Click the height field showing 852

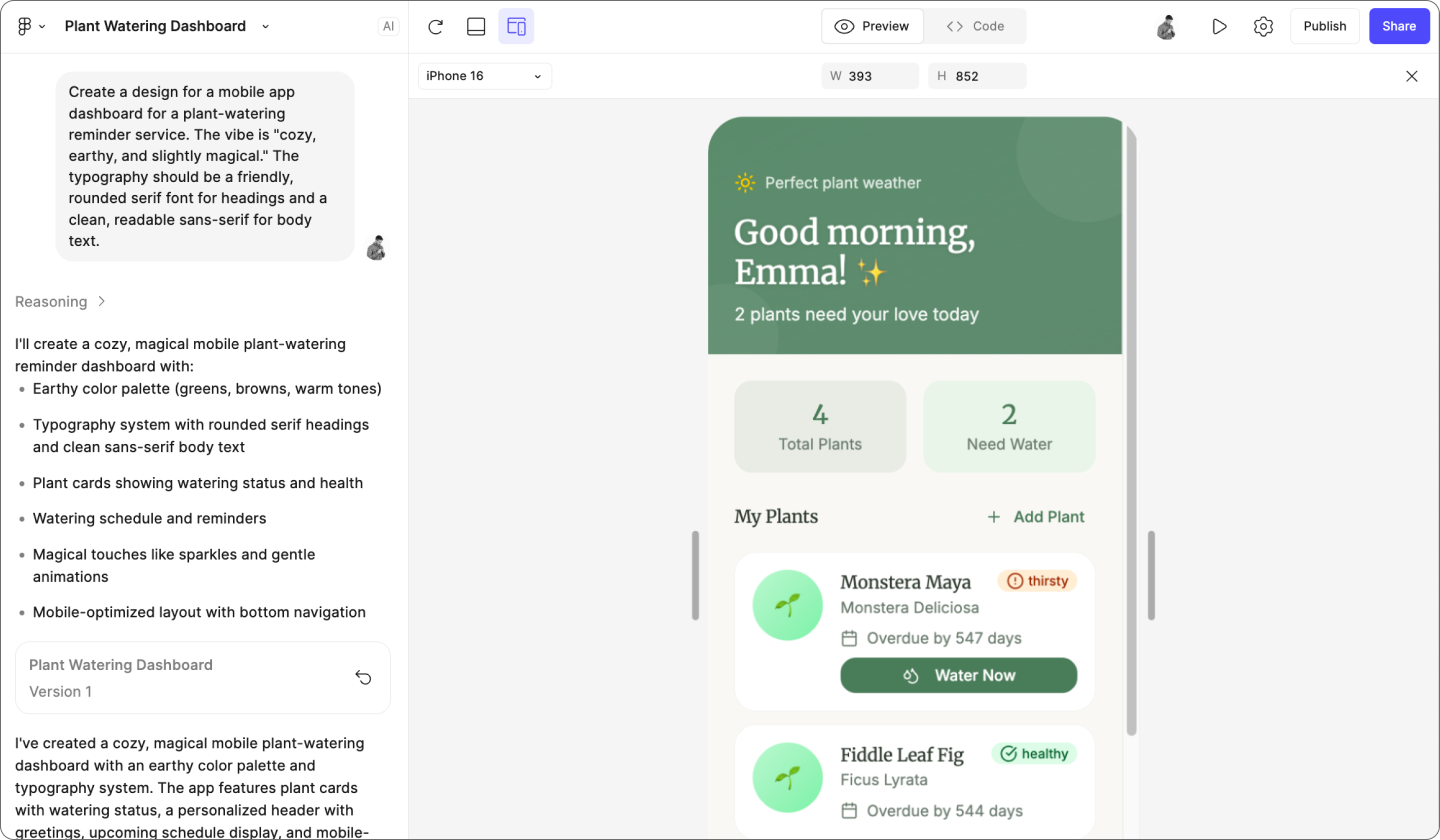pos(977,75)
